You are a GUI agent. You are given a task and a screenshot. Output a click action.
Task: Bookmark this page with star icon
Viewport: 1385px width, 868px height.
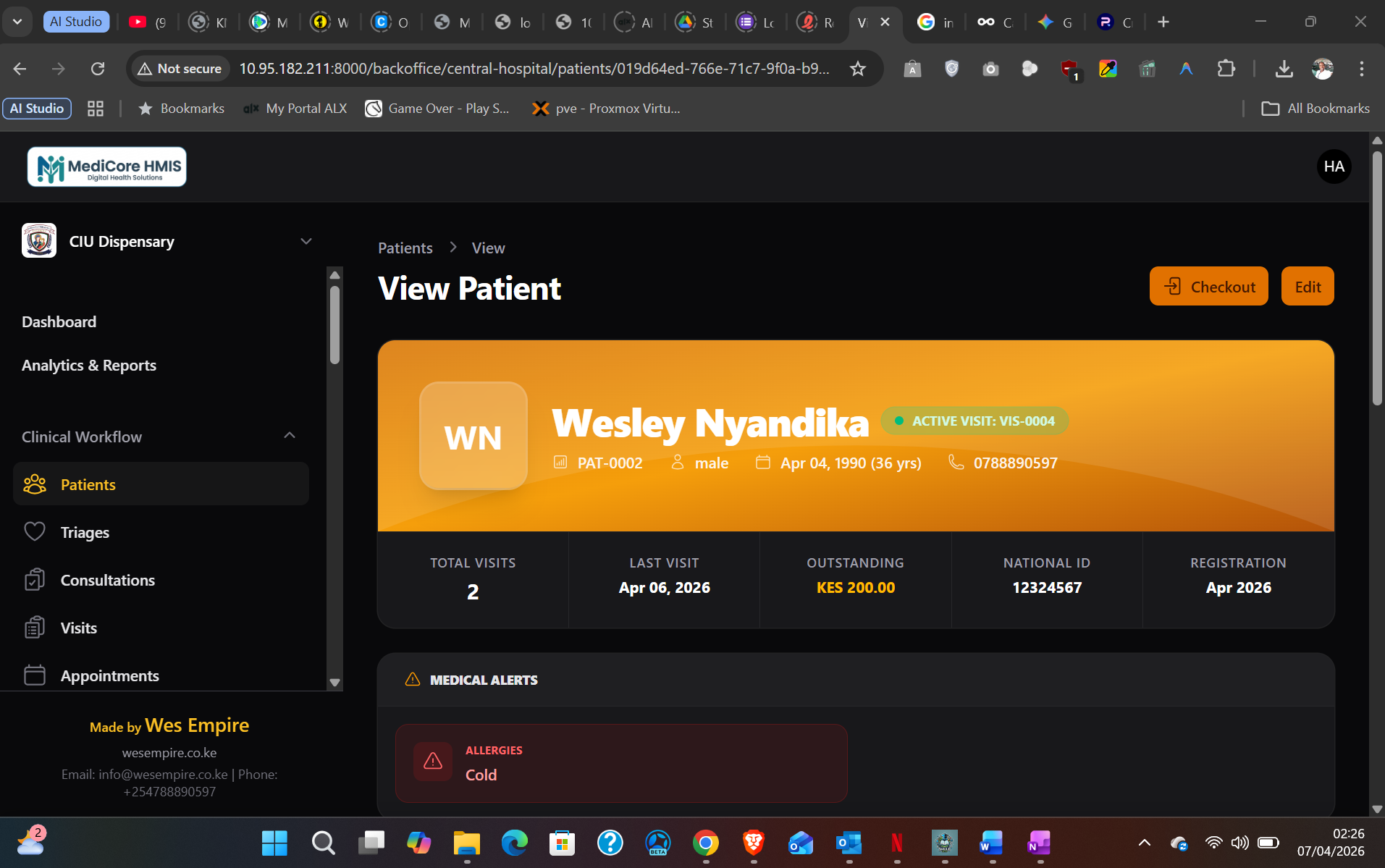(x=858, y=69)
